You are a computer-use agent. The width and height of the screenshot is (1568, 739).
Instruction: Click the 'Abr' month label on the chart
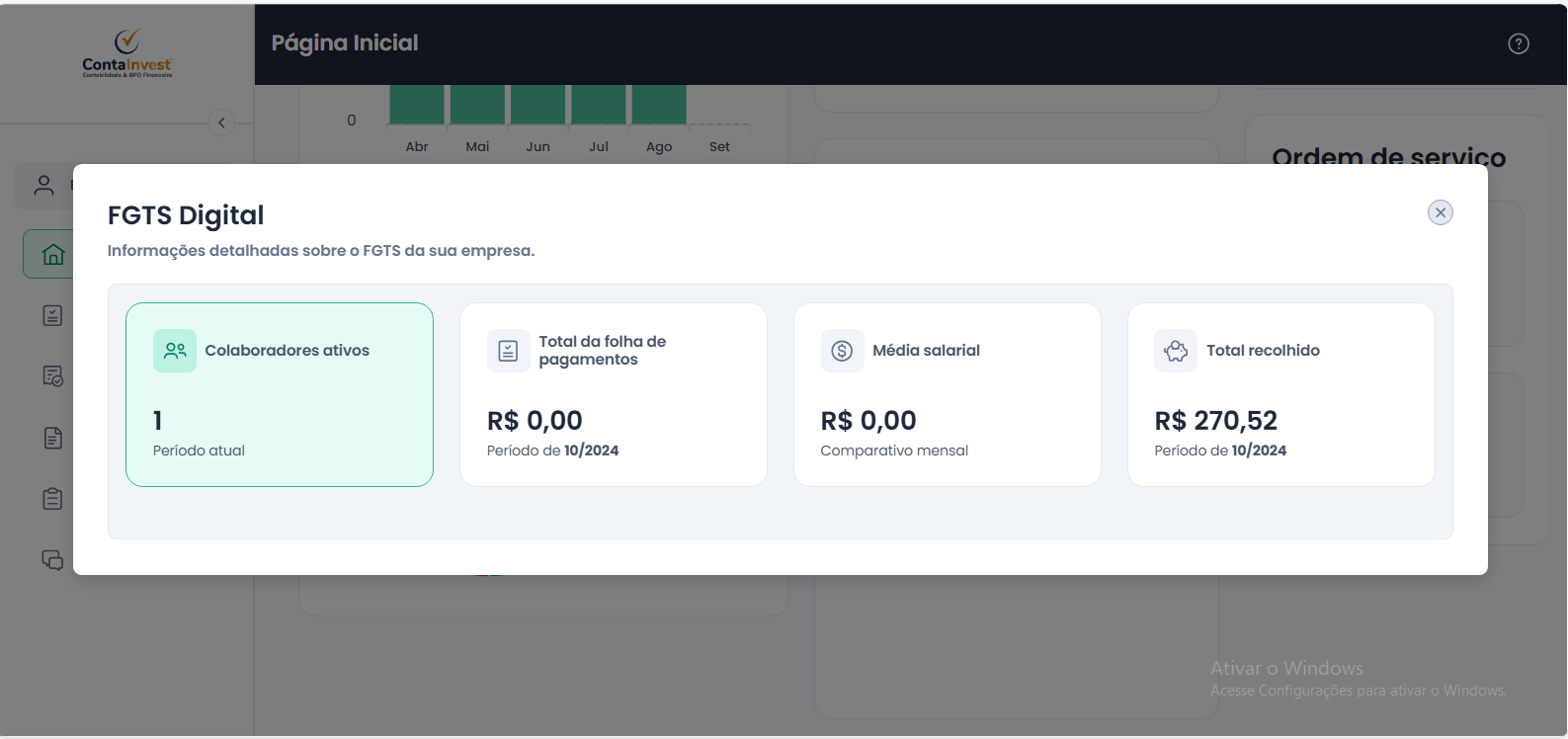click(417, 146)
